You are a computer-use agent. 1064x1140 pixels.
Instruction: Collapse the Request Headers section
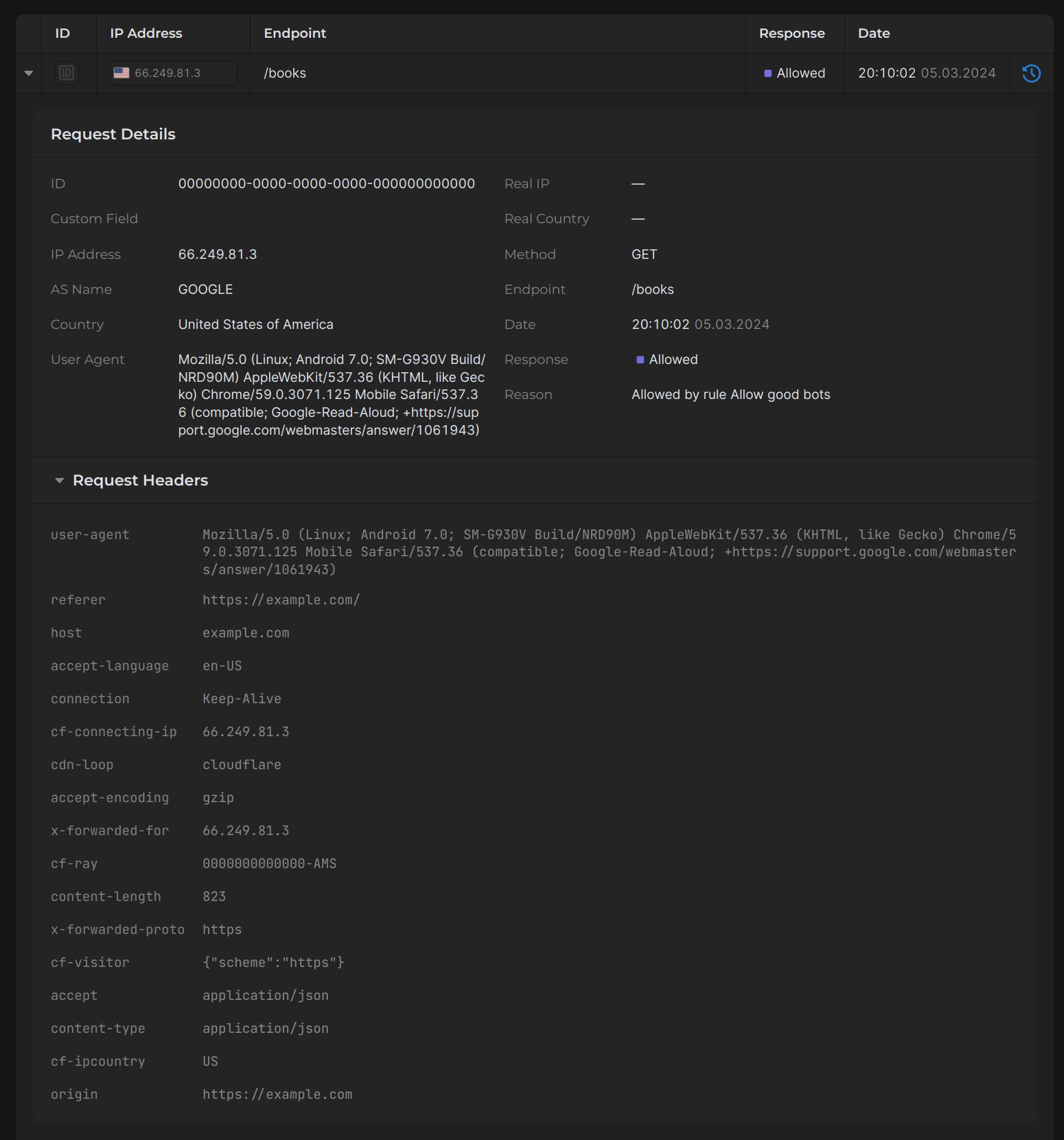click(x=60, y=481)
